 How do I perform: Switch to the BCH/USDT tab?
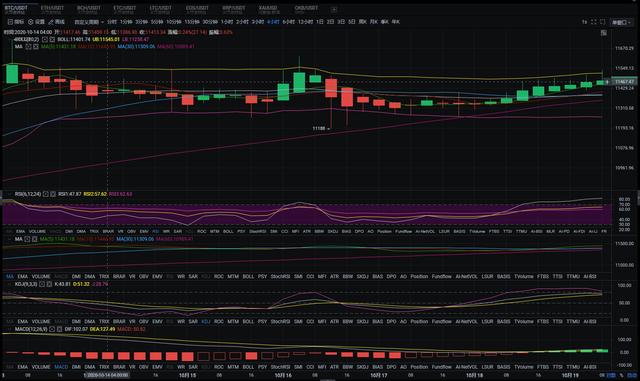[x=89, y=9]
